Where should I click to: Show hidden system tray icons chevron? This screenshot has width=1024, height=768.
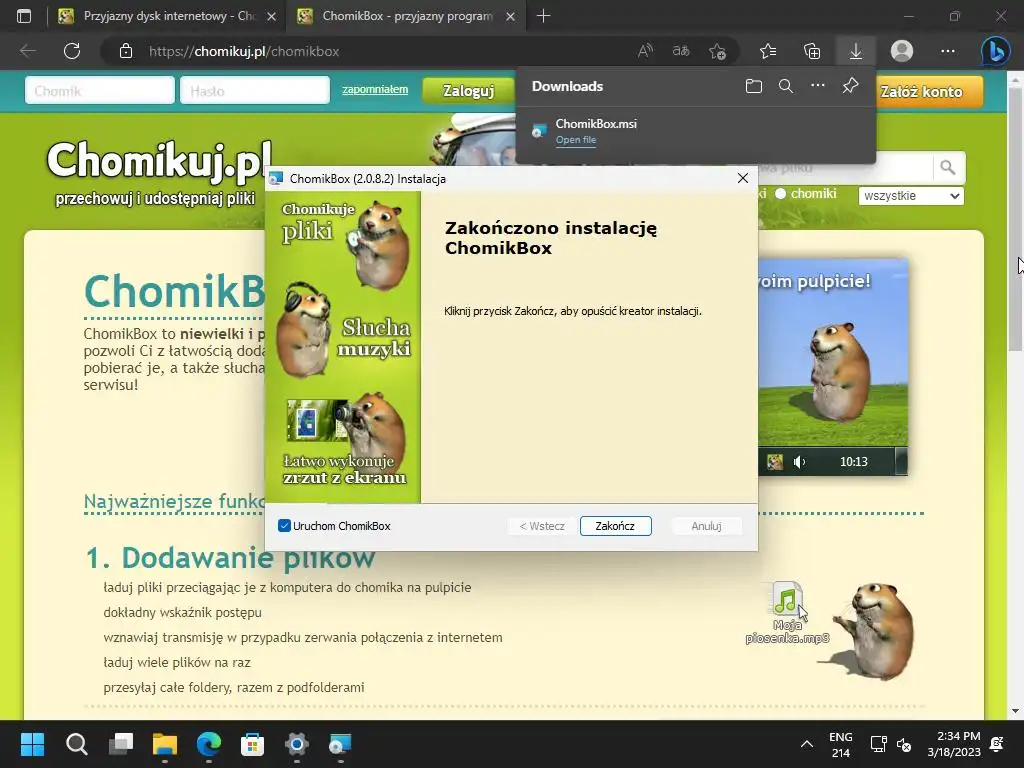tap(807, 744)
